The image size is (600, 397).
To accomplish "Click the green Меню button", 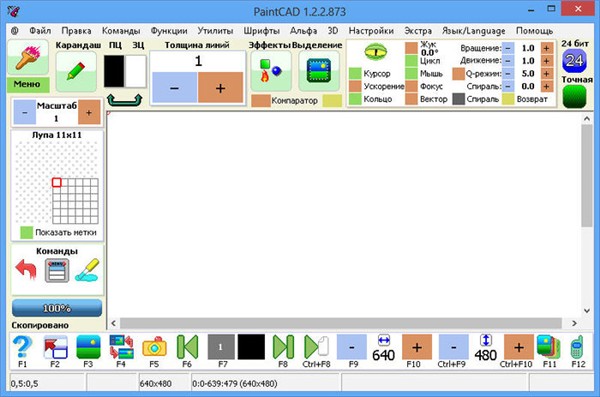I will click(28, 84).
